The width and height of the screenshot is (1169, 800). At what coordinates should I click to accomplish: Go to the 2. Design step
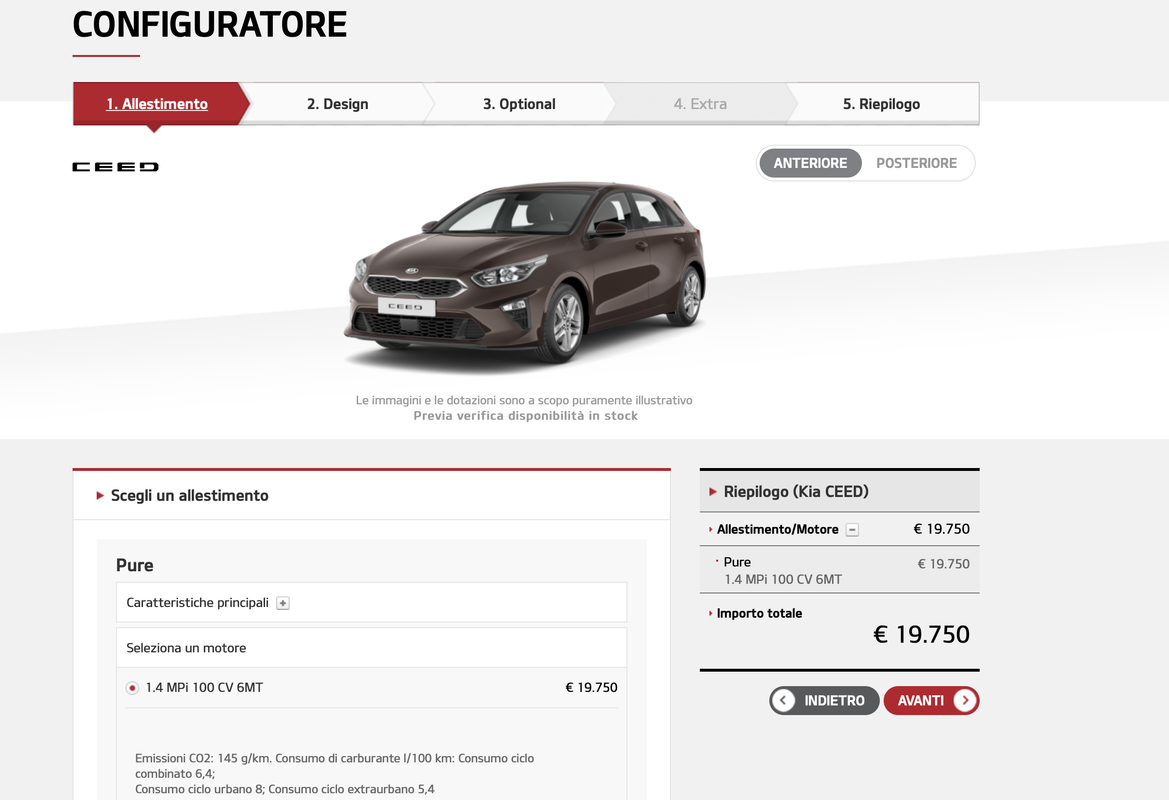(x=337, y=104)
